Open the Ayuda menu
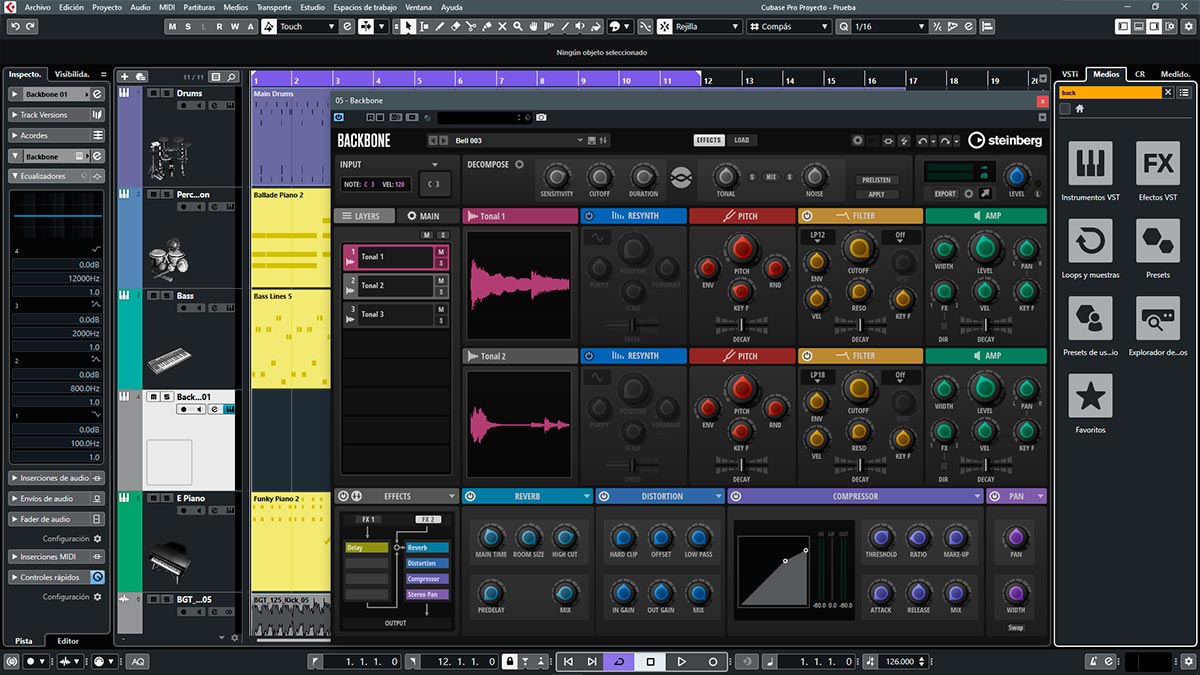This screenshot has width=1200, height=675. pyautogui.click(x=452, y=7)
